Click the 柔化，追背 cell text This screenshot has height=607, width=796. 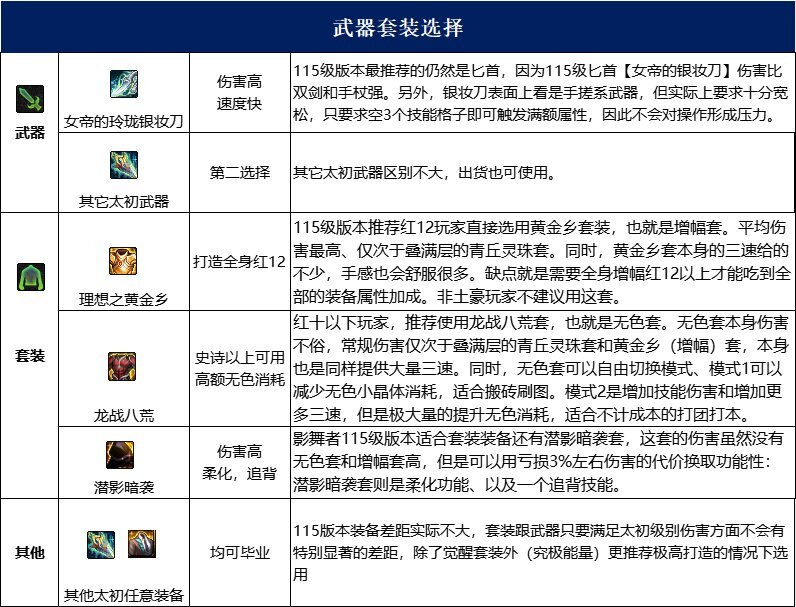click(x=240, y=474)
